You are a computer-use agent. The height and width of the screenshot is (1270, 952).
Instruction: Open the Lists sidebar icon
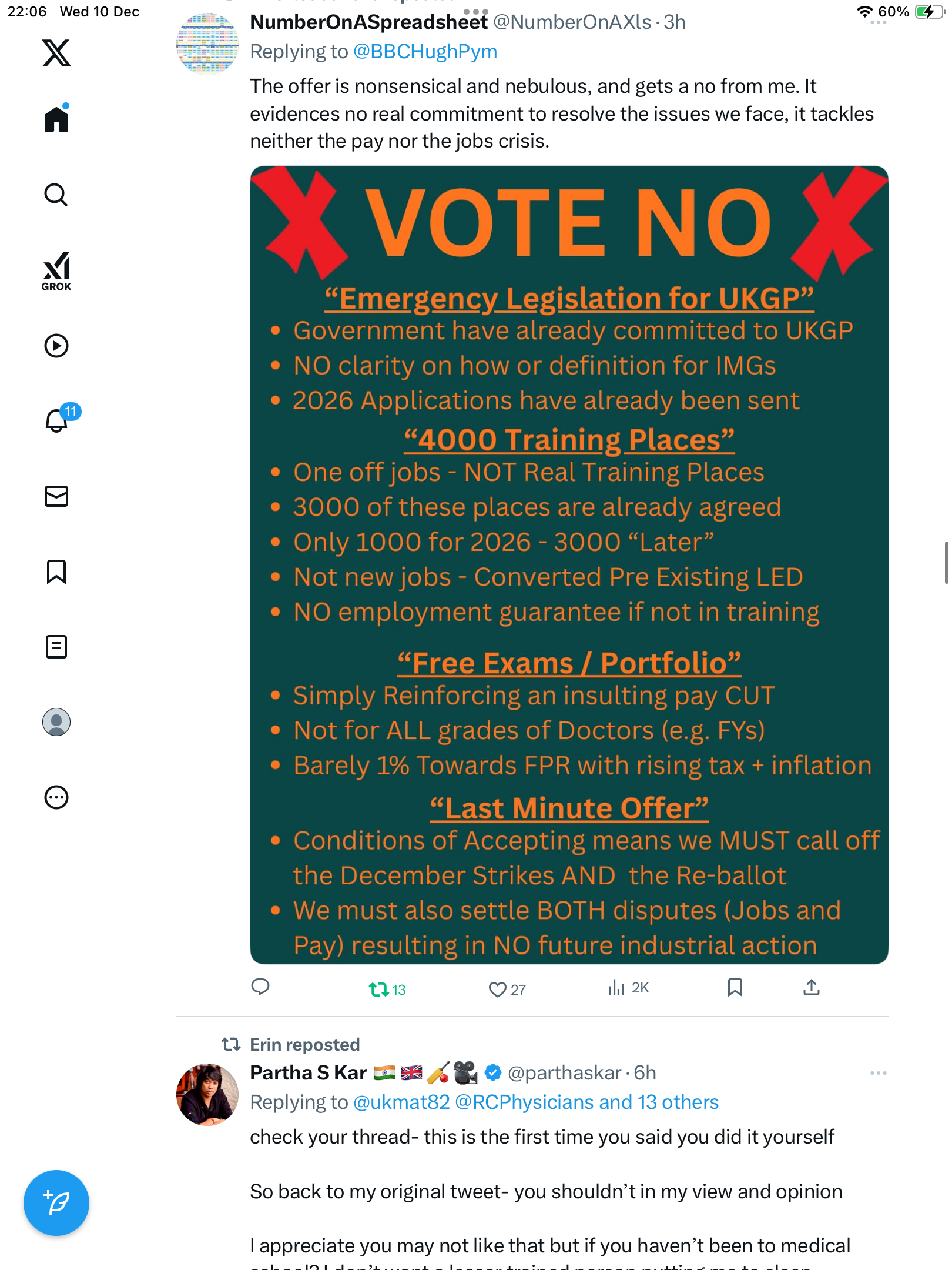(x=56, y=647)
